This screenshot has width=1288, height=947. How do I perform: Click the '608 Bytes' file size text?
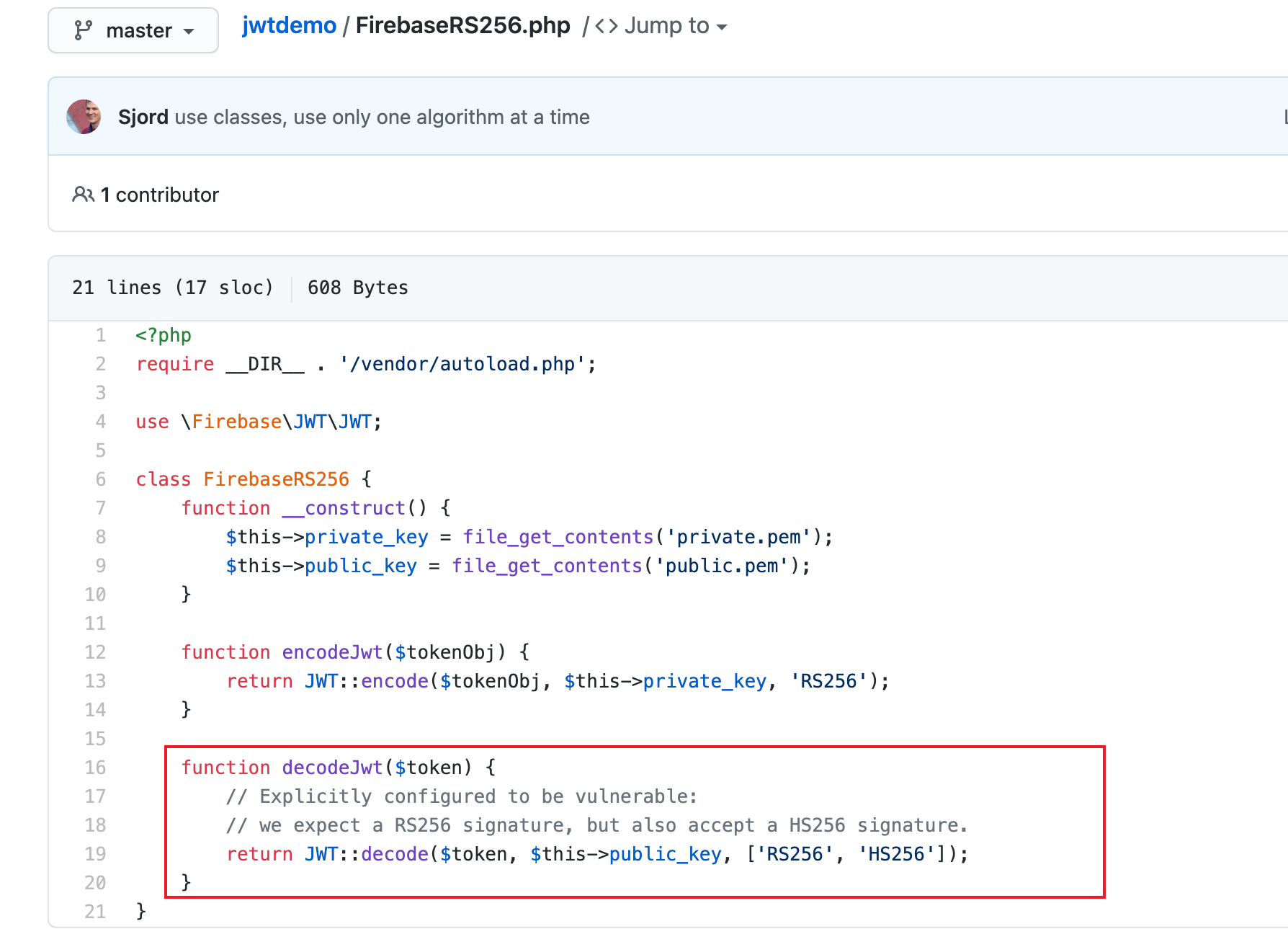(357, 288)
